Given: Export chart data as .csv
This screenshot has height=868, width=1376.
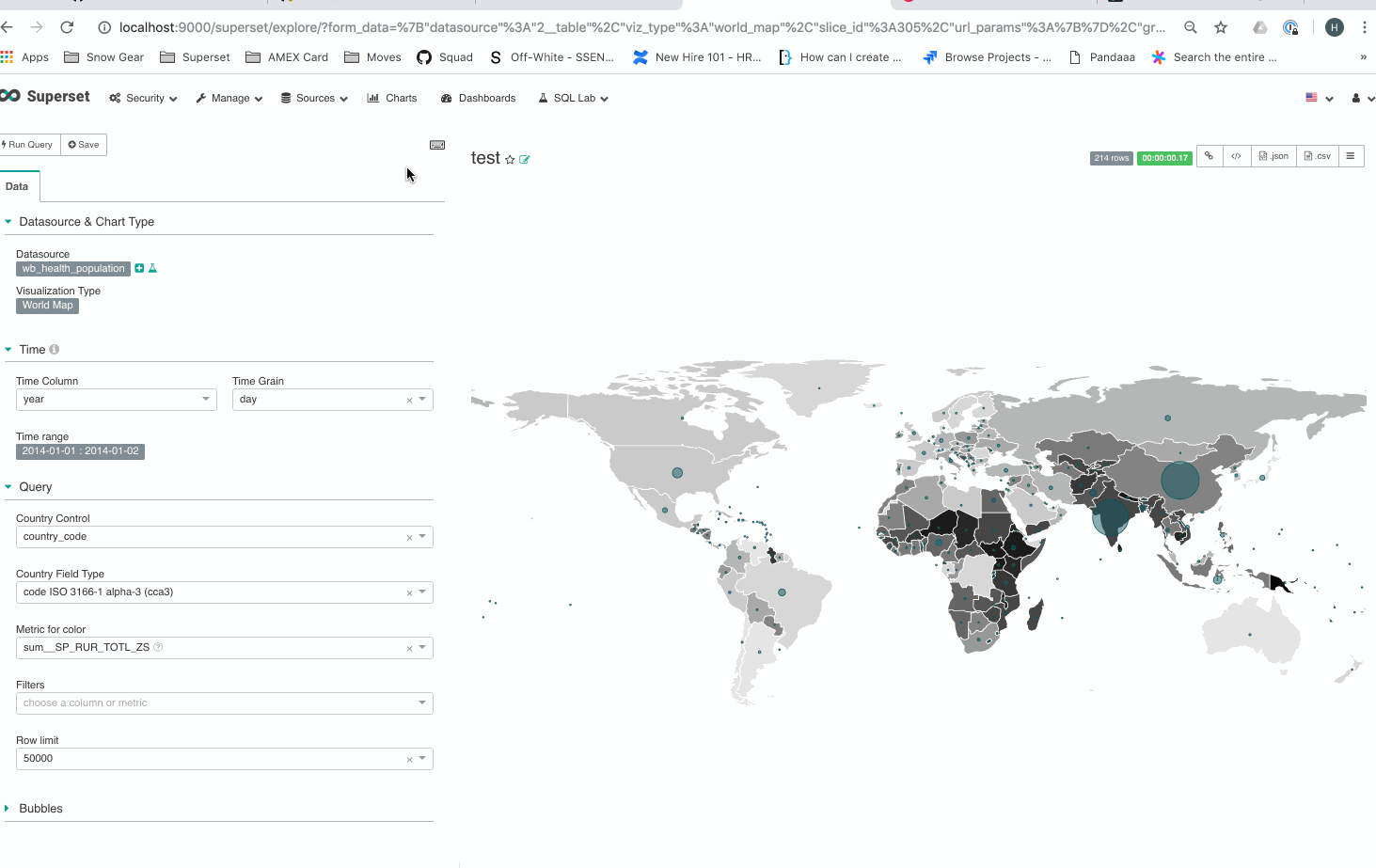Looking at the screenshot, I should [x=1317, y=156].
